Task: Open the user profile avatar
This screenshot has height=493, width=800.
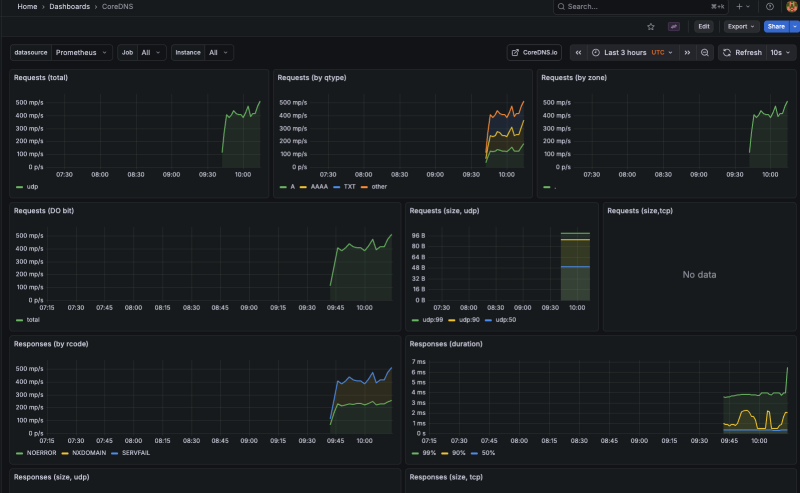Action: (792, 7)
